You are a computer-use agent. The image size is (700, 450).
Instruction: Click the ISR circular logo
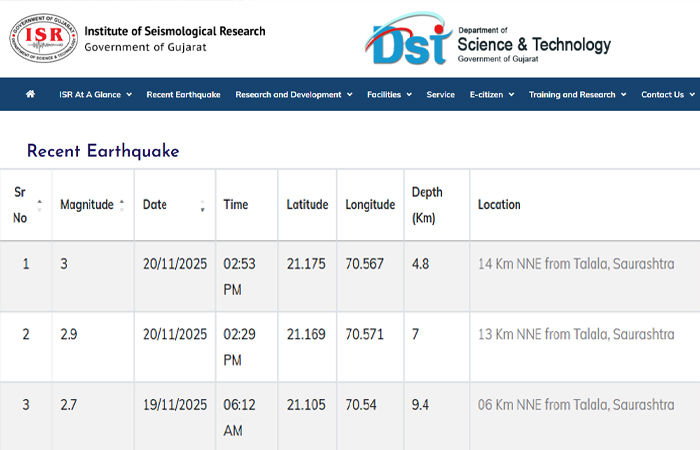point(43,38)
